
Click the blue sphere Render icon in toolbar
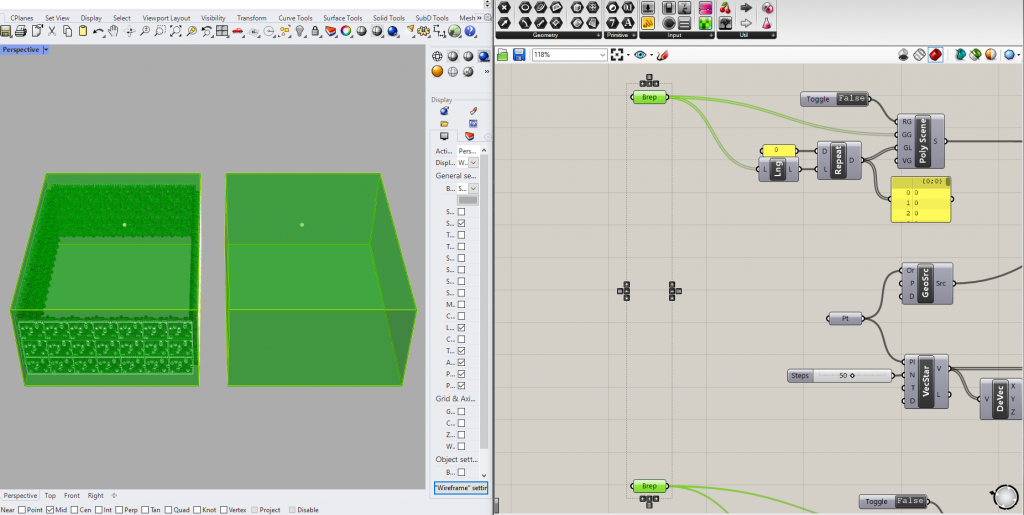point(392,31)
